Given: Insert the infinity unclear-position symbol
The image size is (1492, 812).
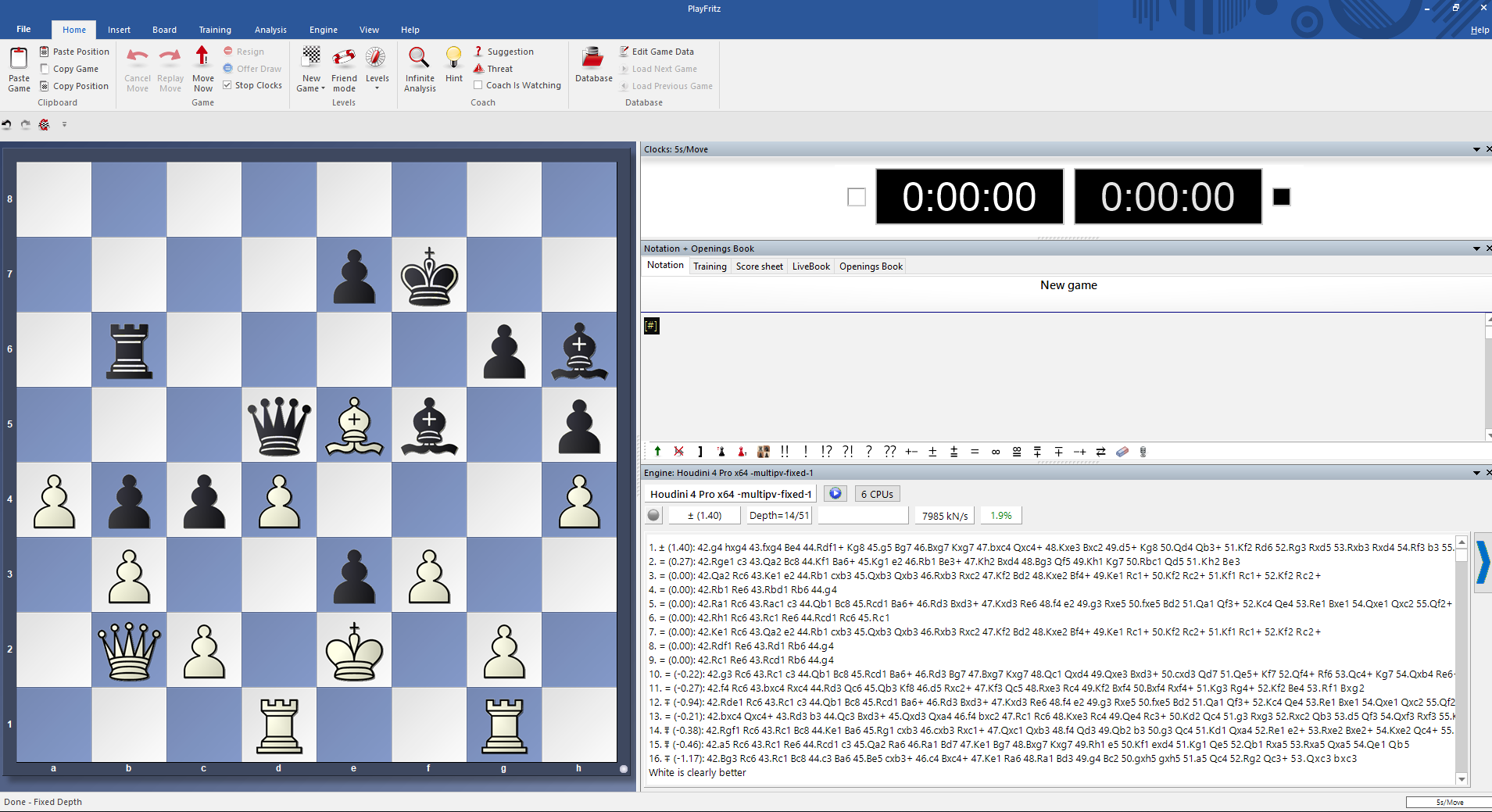Looking at the screenshot, I should tap(996, 451).
